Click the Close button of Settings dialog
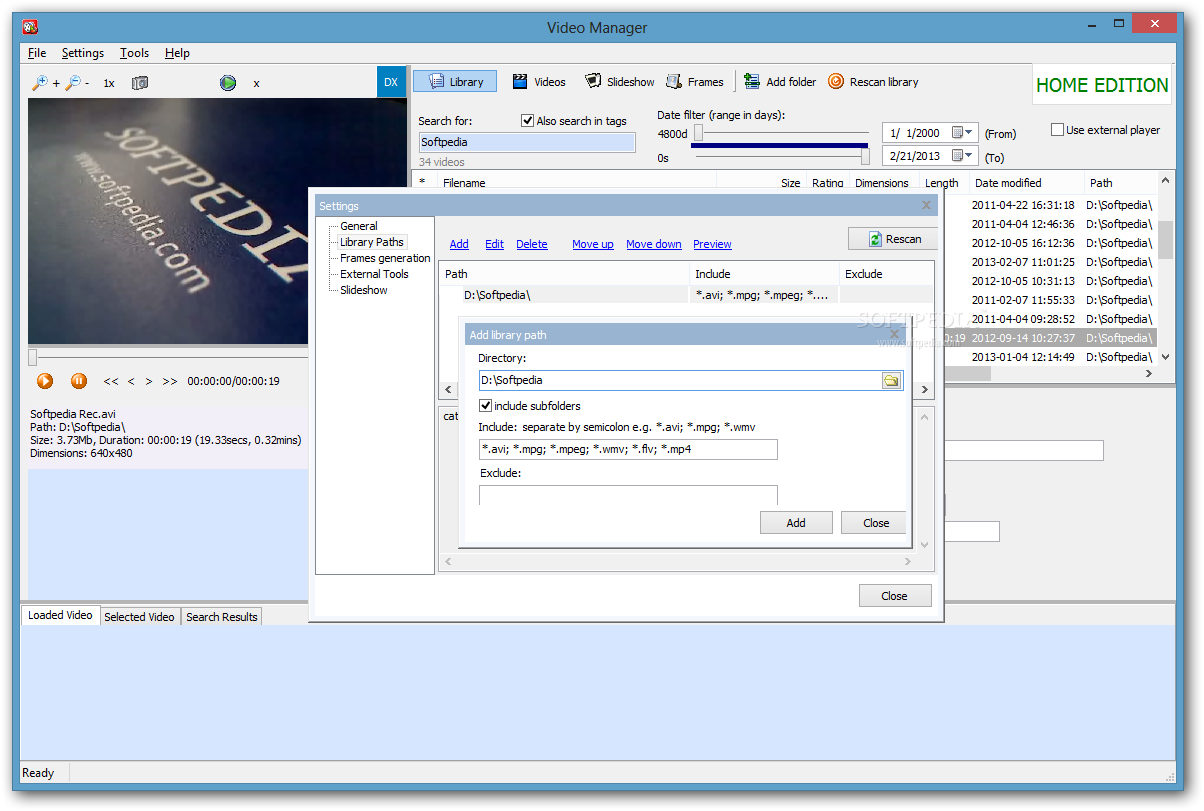 point(894,595)
